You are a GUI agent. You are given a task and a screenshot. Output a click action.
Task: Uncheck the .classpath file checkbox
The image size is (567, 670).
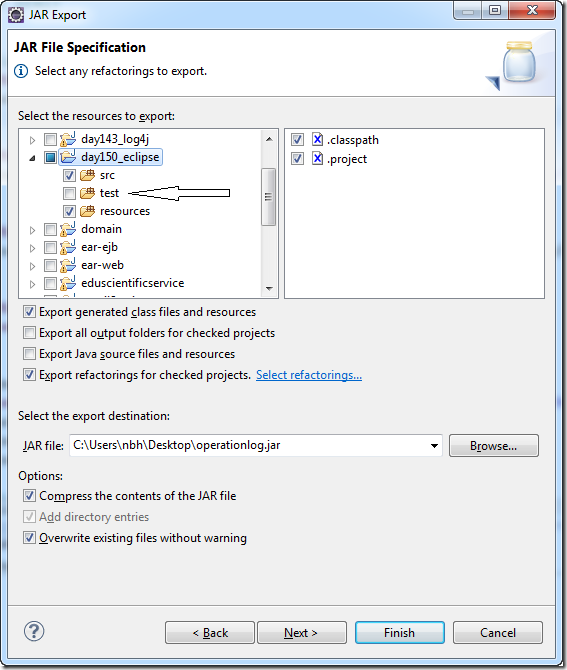pyautogui.click(x=297, y=139)
